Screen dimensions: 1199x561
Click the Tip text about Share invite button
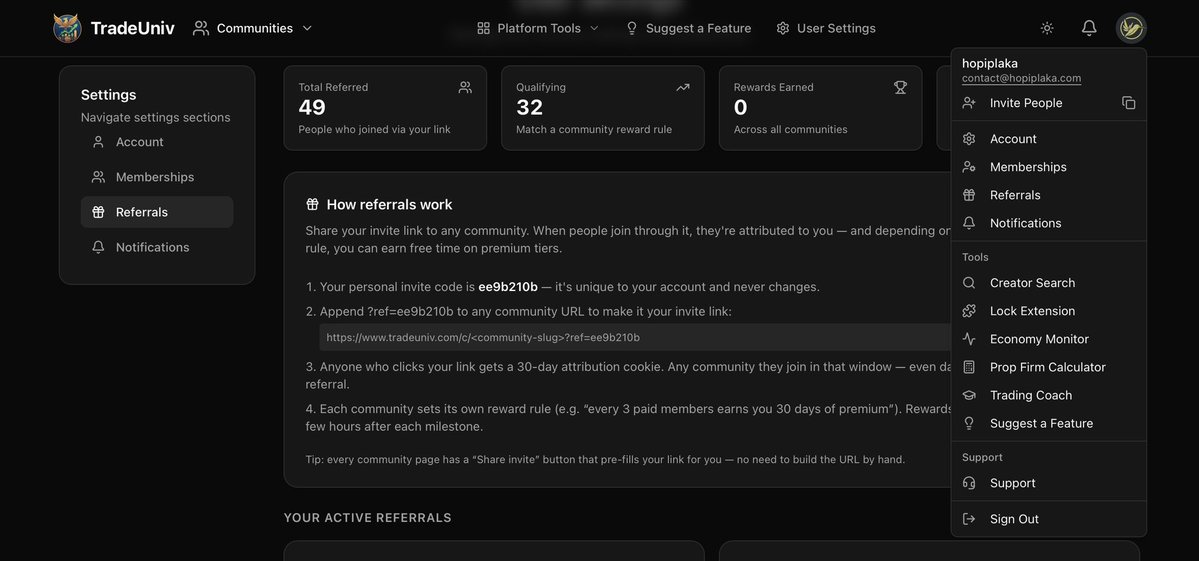605,460
